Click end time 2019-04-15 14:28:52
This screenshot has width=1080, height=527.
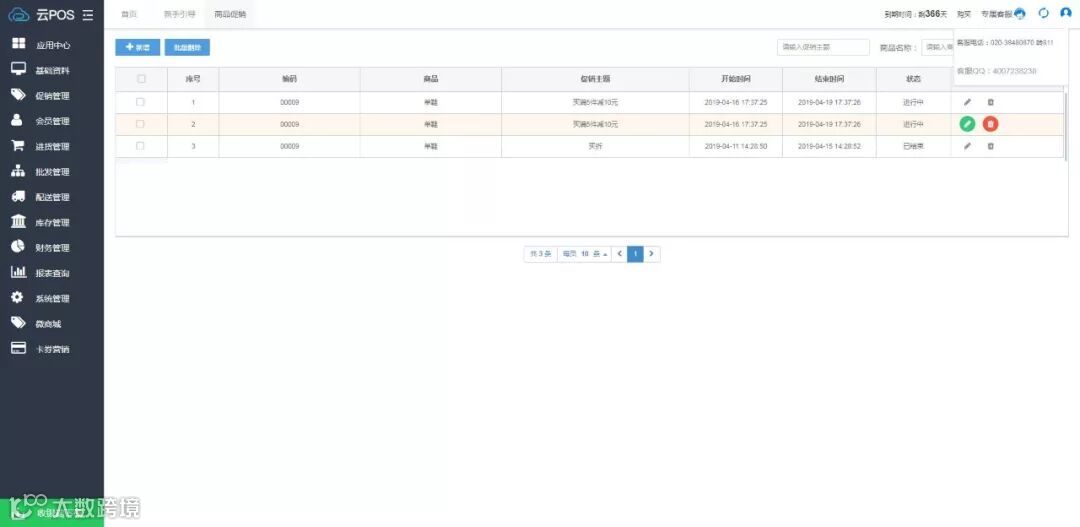pos(829,146)
